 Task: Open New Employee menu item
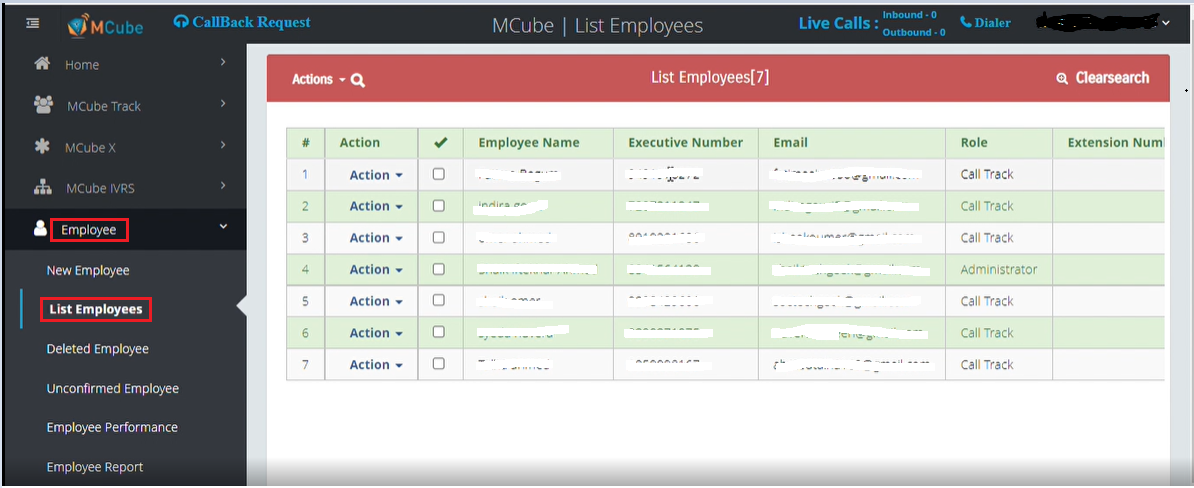pyautogui.click(x=88, y=270)
